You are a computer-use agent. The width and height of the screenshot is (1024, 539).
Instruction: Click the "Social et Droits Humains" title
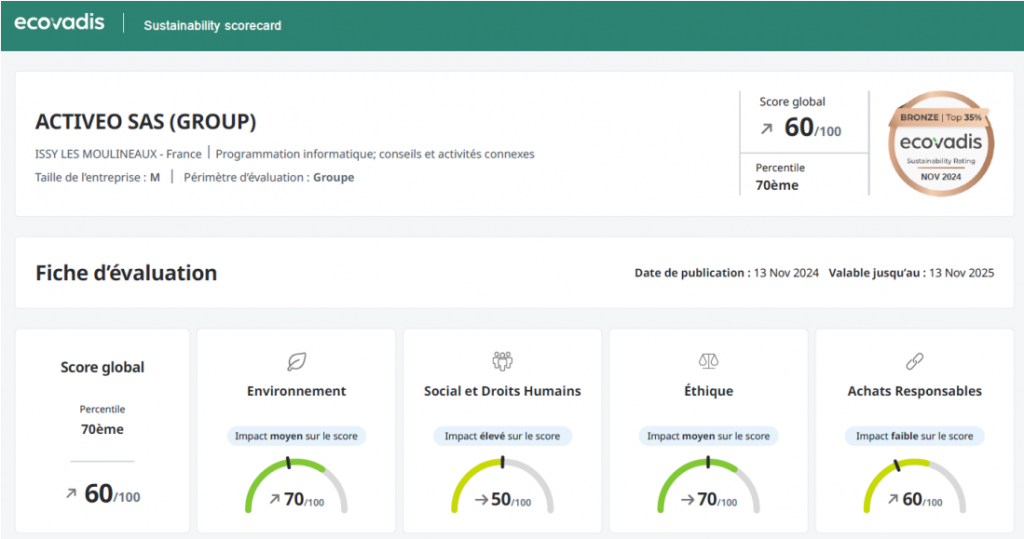502,391
